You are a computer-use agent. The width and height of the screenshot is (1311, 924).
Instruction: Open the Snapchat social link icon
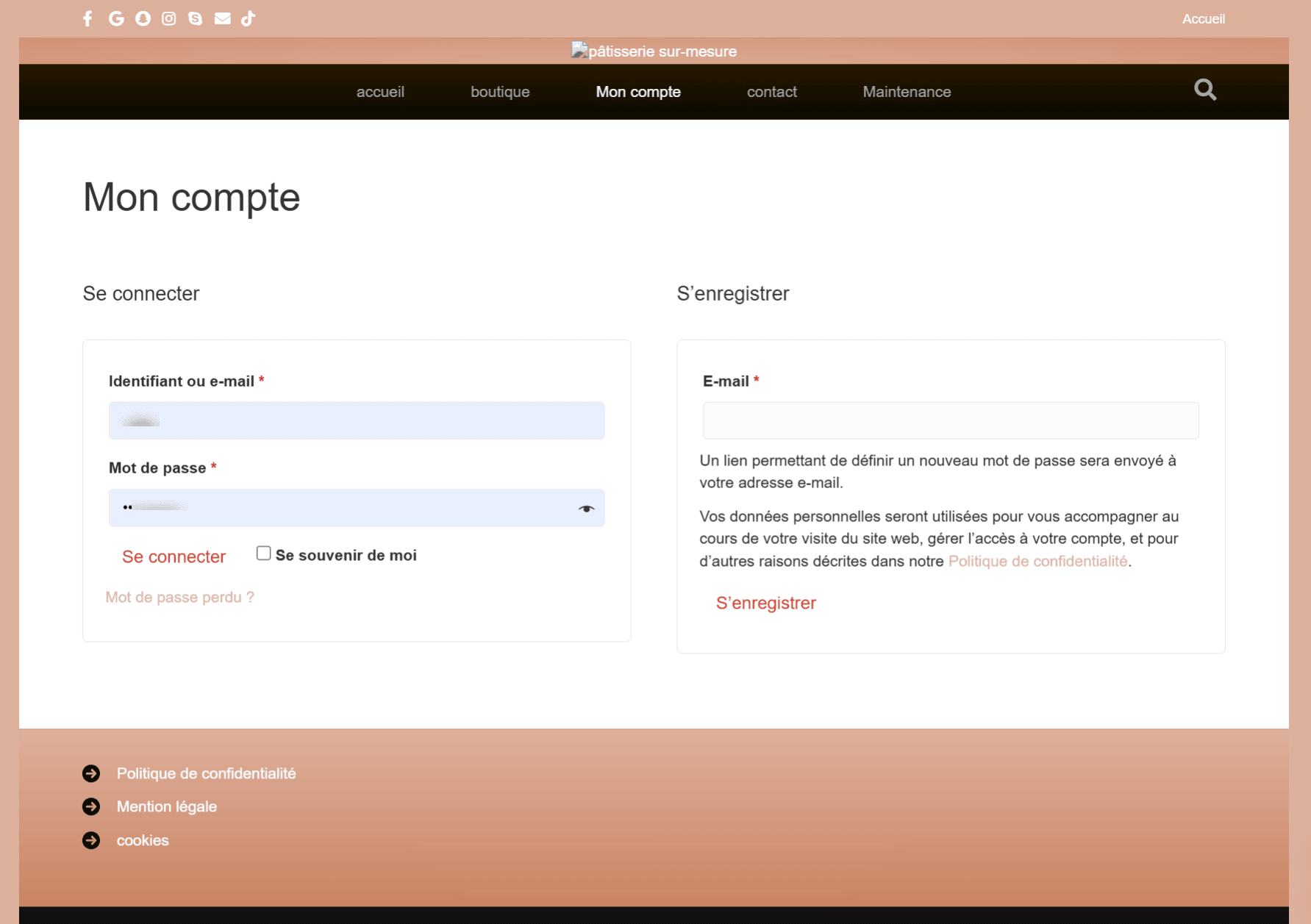(x=143, y=18)
